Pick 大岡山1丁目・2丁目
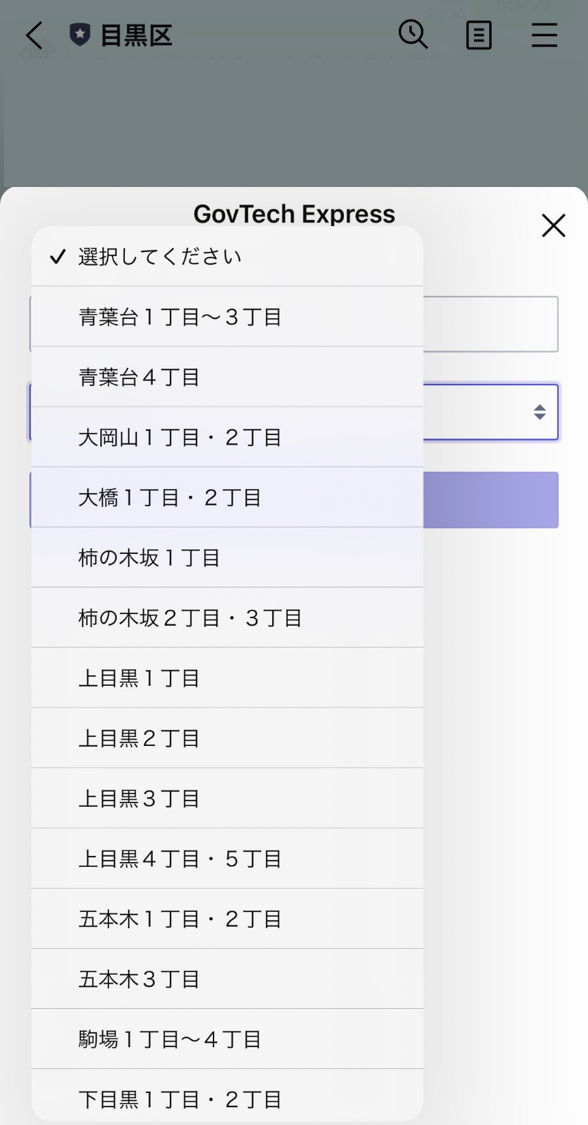Viewport: 588px width, 1125px height. (227, 437)
